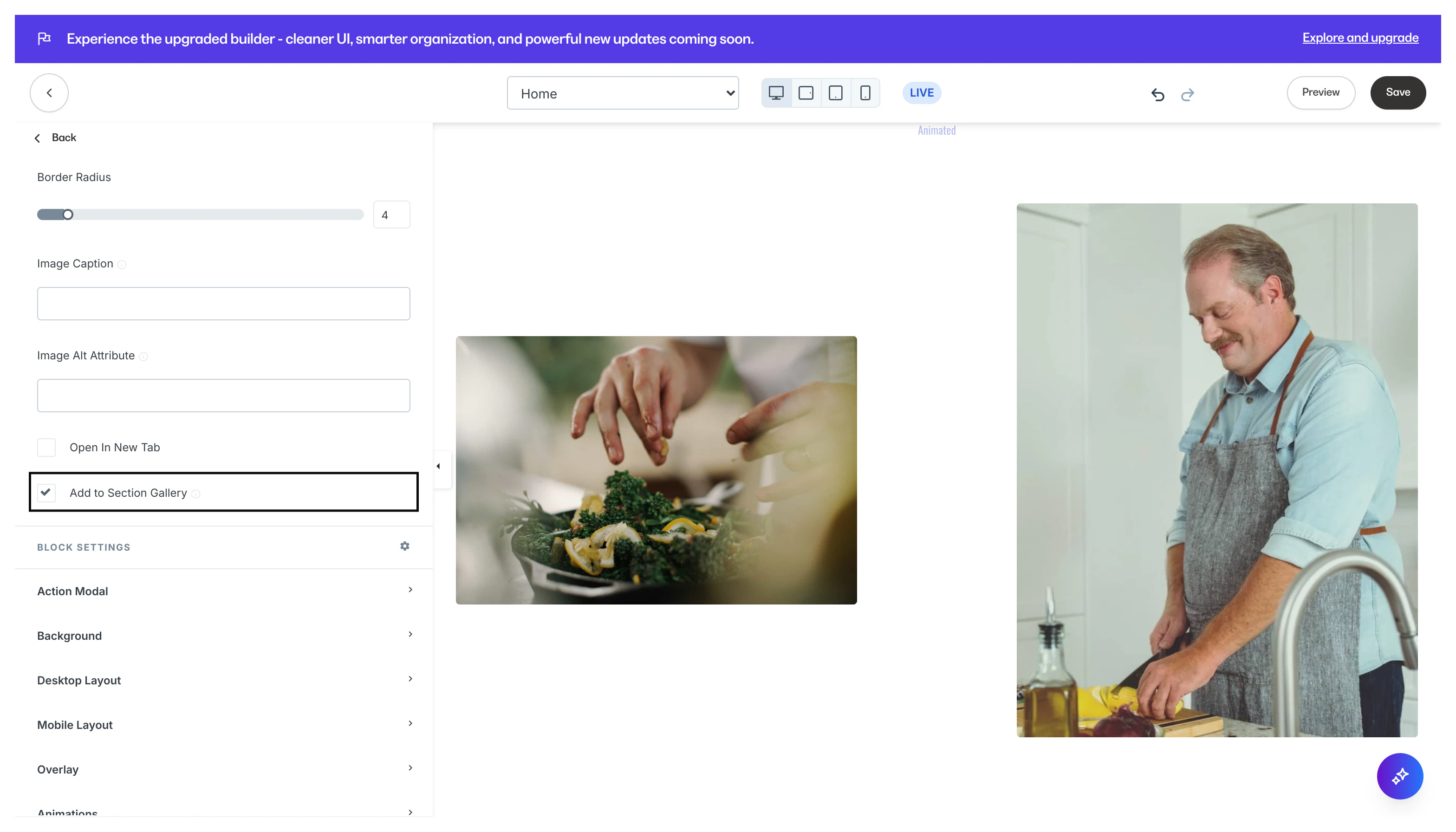
Task: Expand the Action Modal settings
Action: (x=223, y=591)
